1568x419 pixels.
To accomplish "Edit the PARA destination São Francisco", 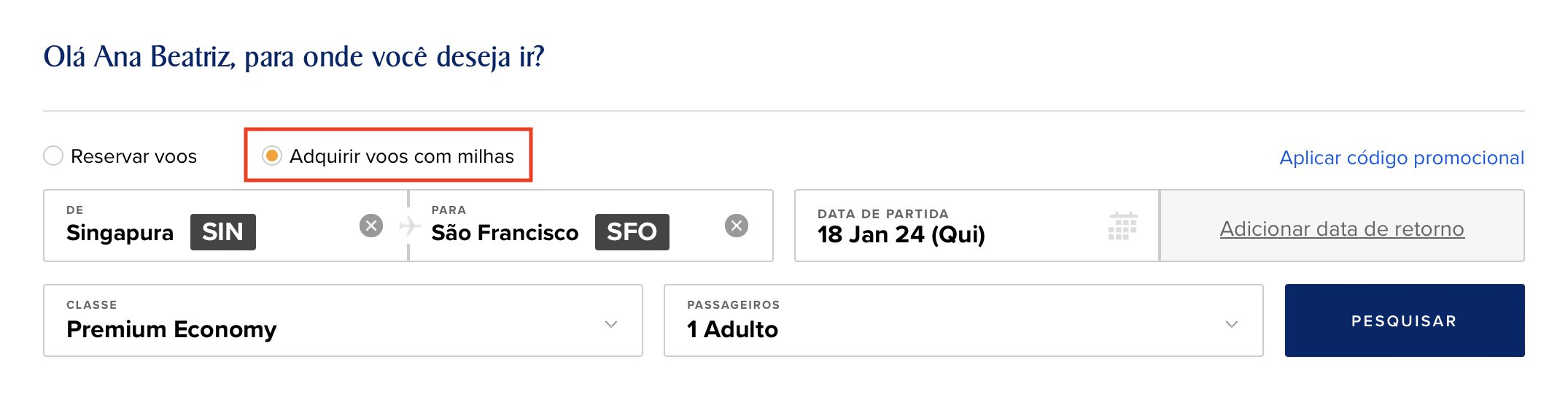I will pyautogui.click(x=591, y=226).
